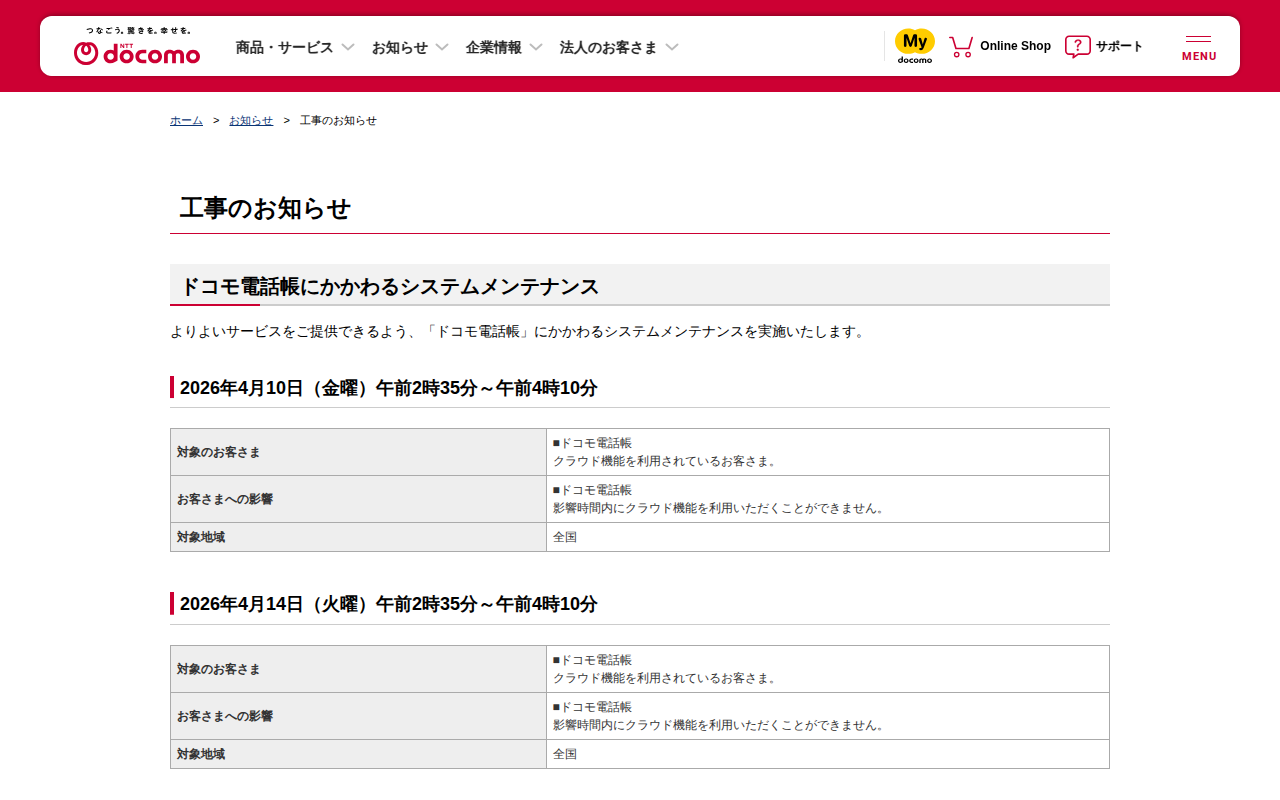Open the サポート text link
Image resolution: width=1280 pixels, height=800 pixels.
point(1119,46)
